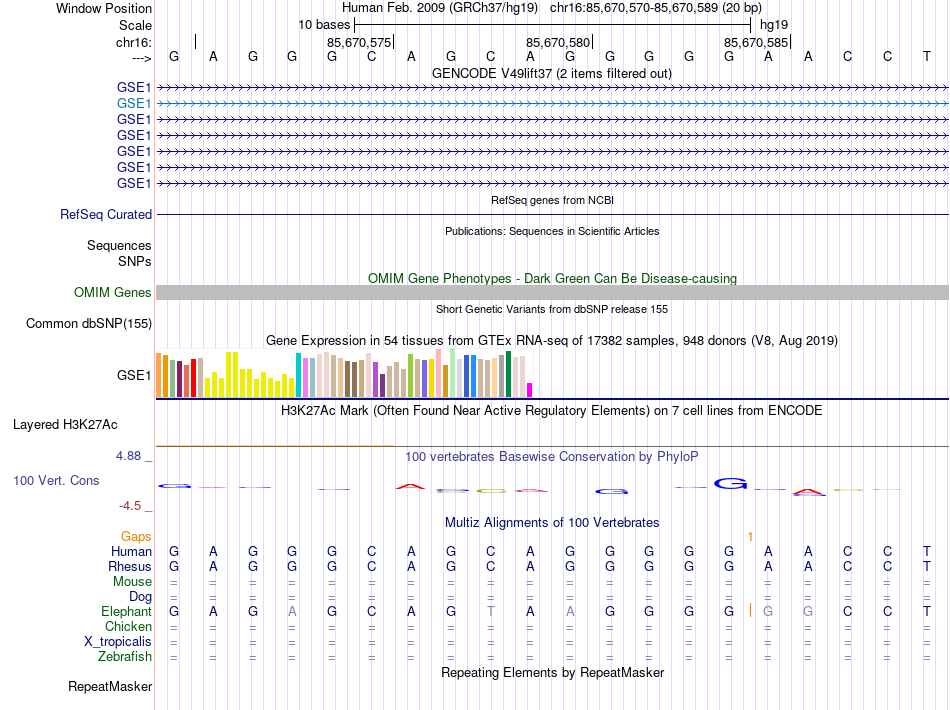Click the dark green GTEx expression bar
The height and width of the screenshot is (710, 950).
tap(509, 374)
